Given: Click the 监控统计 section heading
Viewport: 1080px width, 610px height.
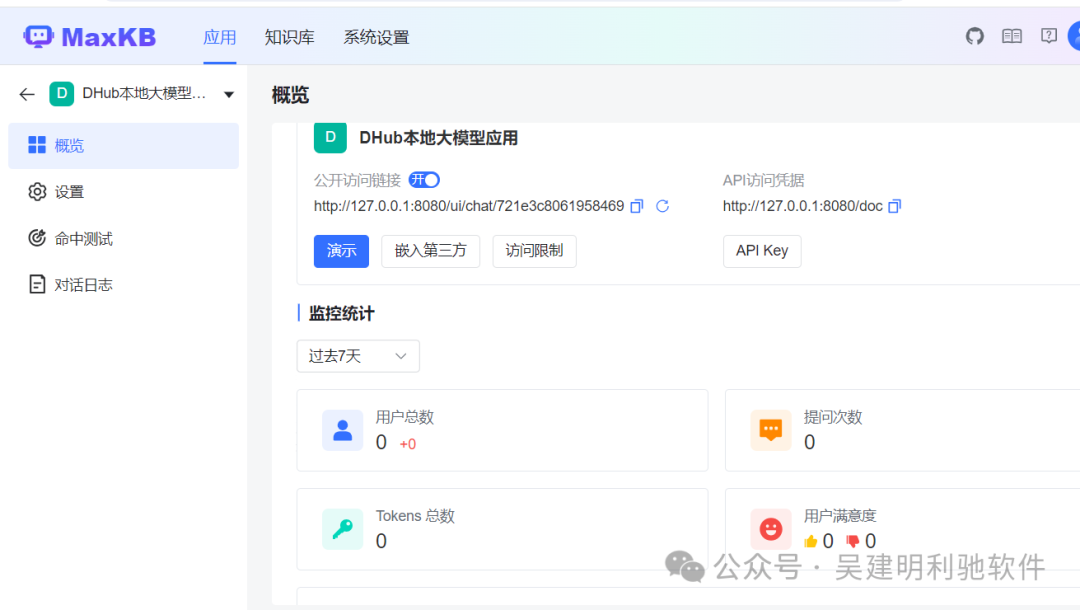Looking at the screenshot, I should tap(341, 314).
